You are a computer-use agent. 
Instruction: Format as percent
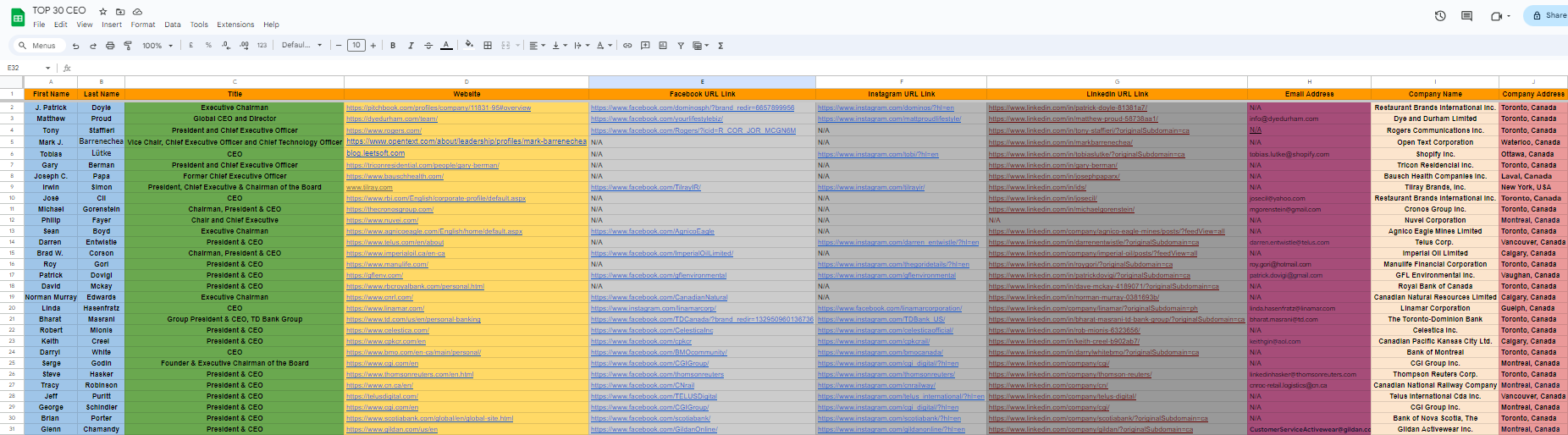tap(208, 46)
